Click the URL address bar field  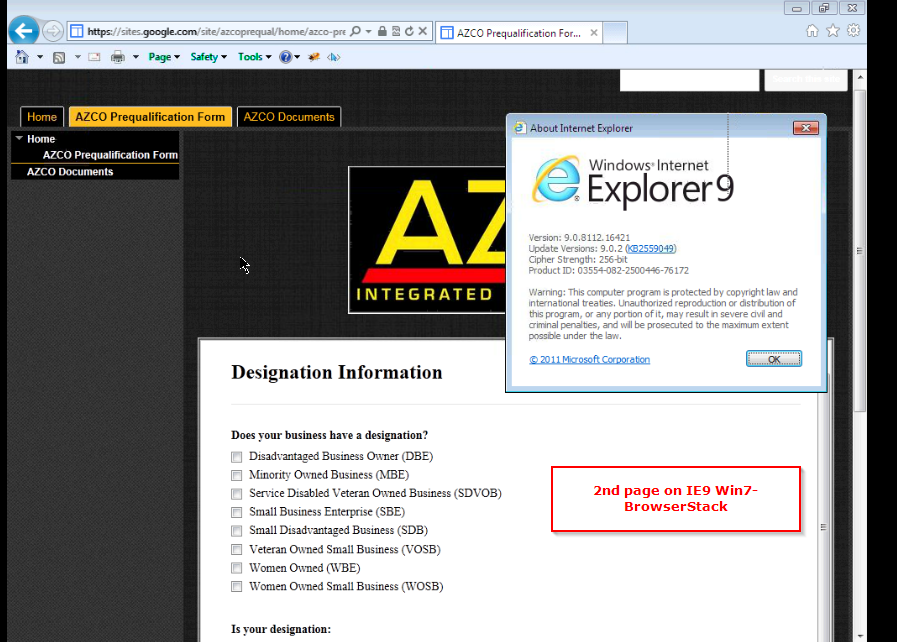(216, 31)
